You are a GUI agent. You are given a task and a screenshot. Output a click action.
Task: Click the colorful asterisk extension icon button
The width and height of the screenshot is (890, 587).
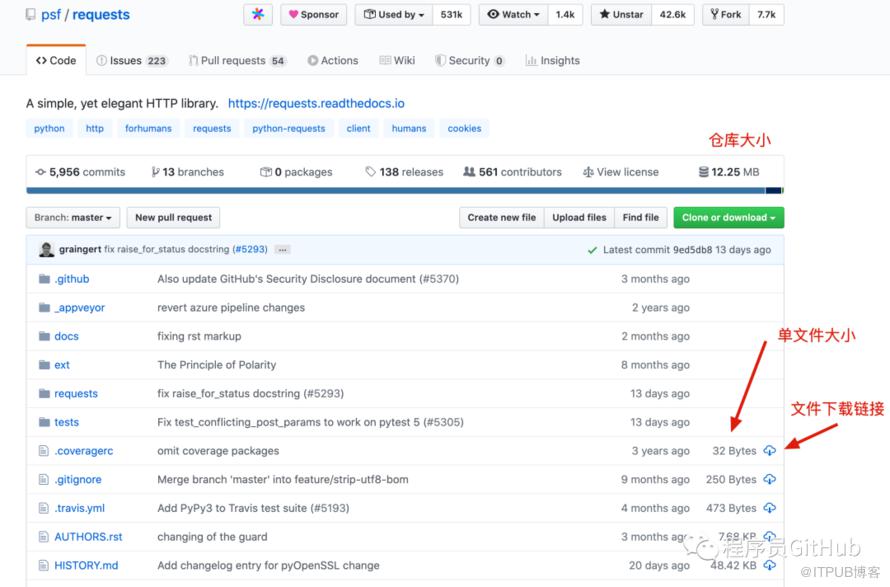point(258,15)
